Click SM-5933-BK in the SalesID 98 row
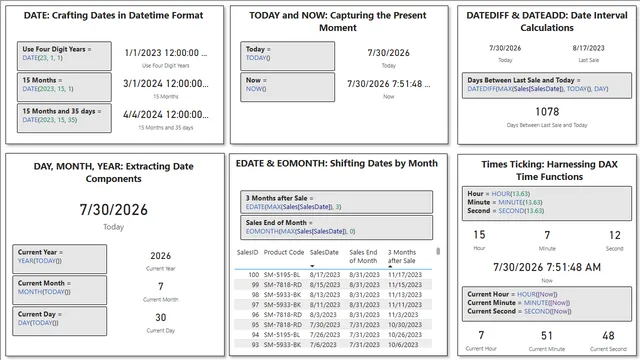Screen dimensions: 640x360 (x=282, y=295)
